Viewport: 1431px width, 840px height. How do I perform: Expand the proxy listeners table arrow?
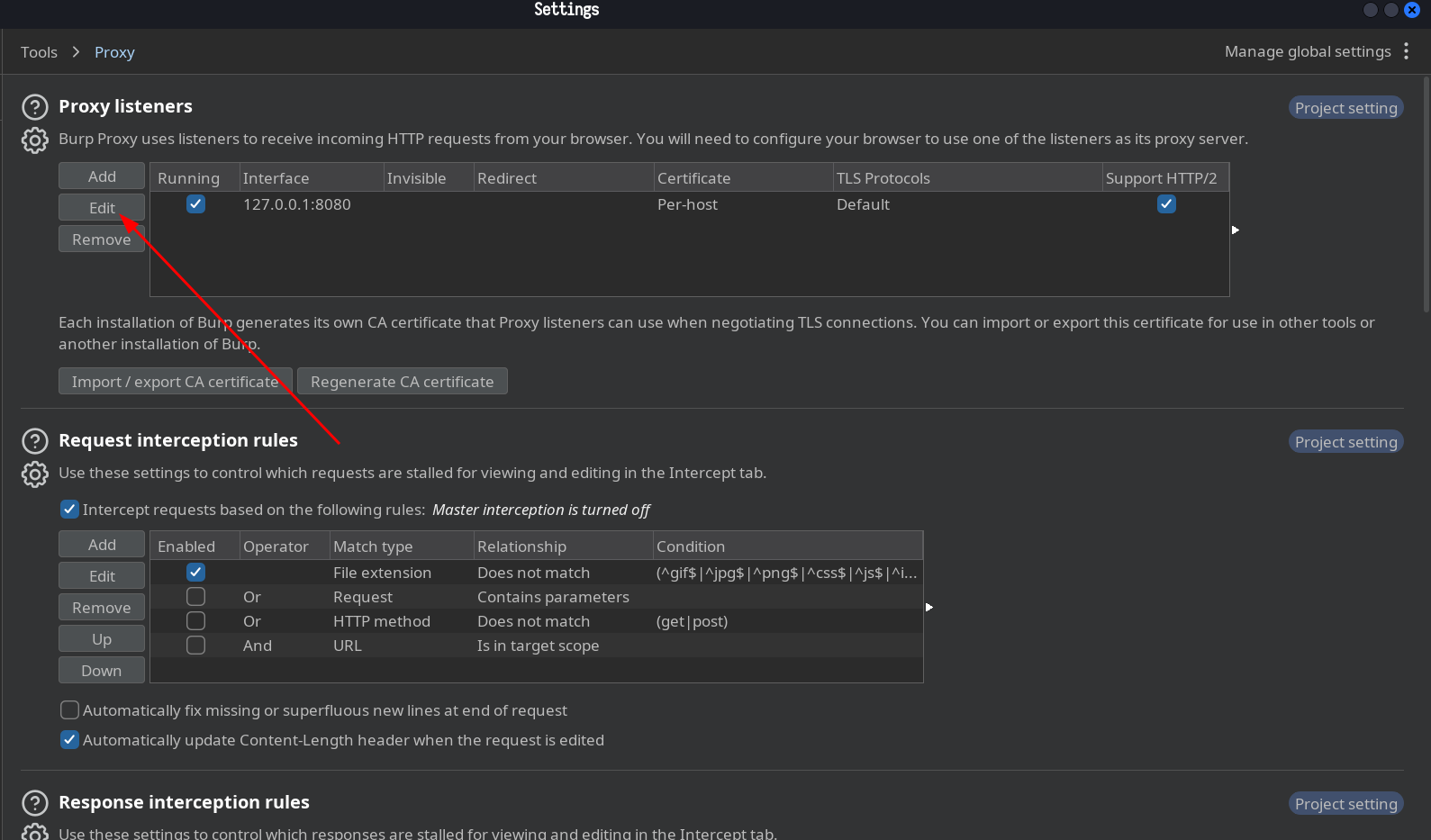(x=1236, y=230)
